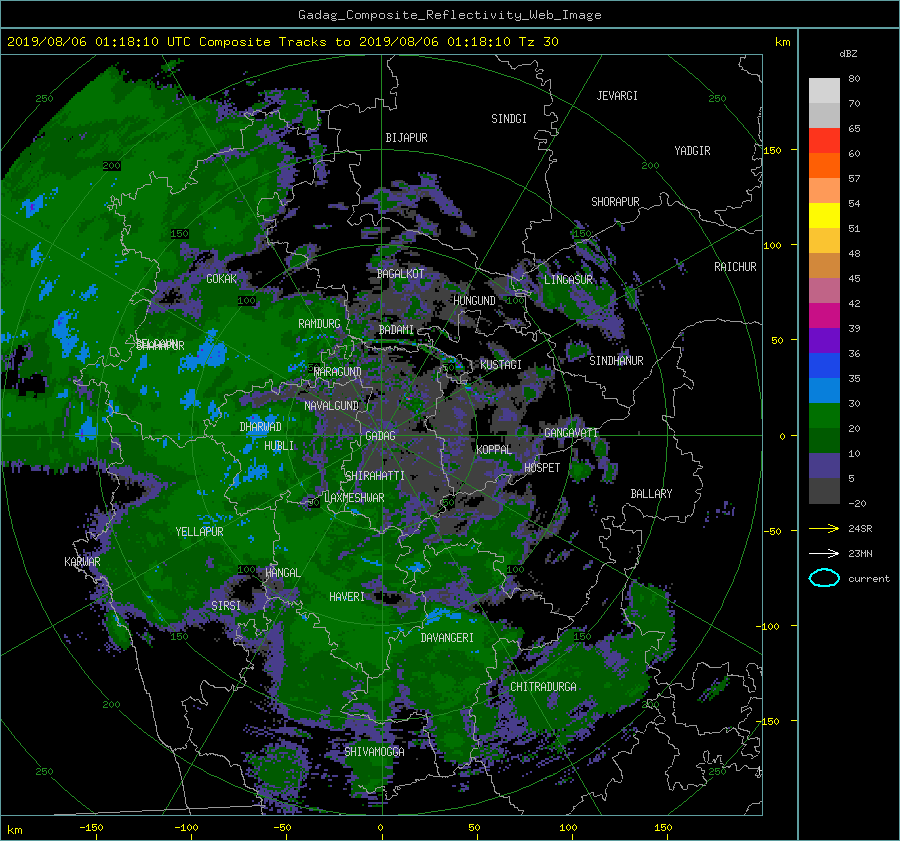Click the DHARWAD city label
The height and width of the screenshot is (841, 900).
[261, 427]
